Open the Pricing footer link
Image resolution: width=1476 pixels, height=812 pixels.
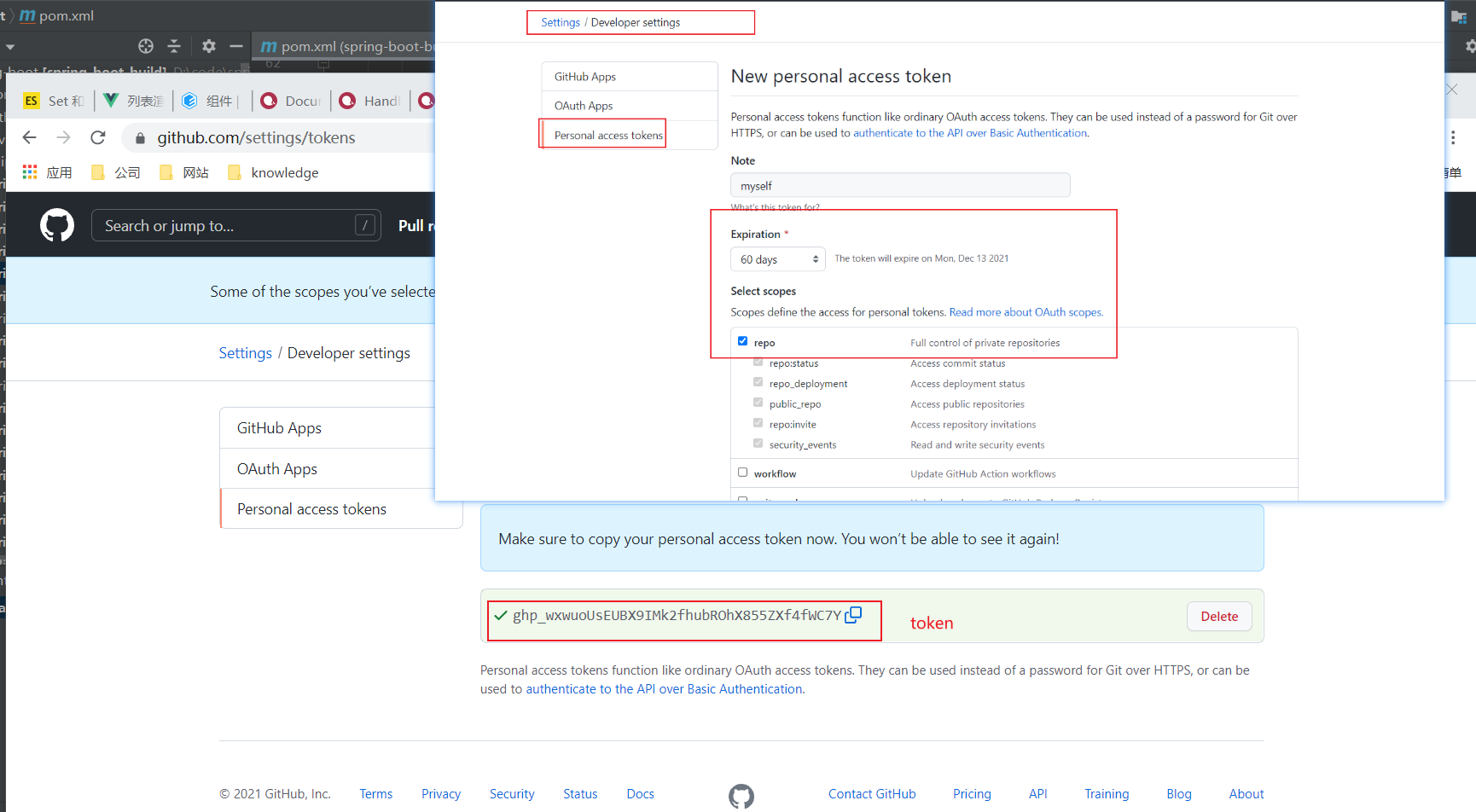[972, 794]
